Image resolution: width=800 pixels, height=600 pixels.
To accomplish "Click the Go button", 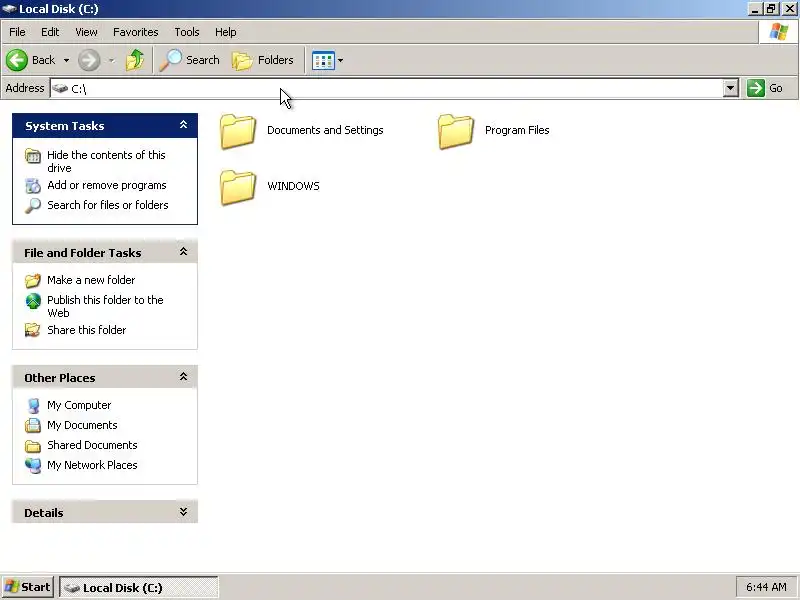I will (x=765, y=88).
